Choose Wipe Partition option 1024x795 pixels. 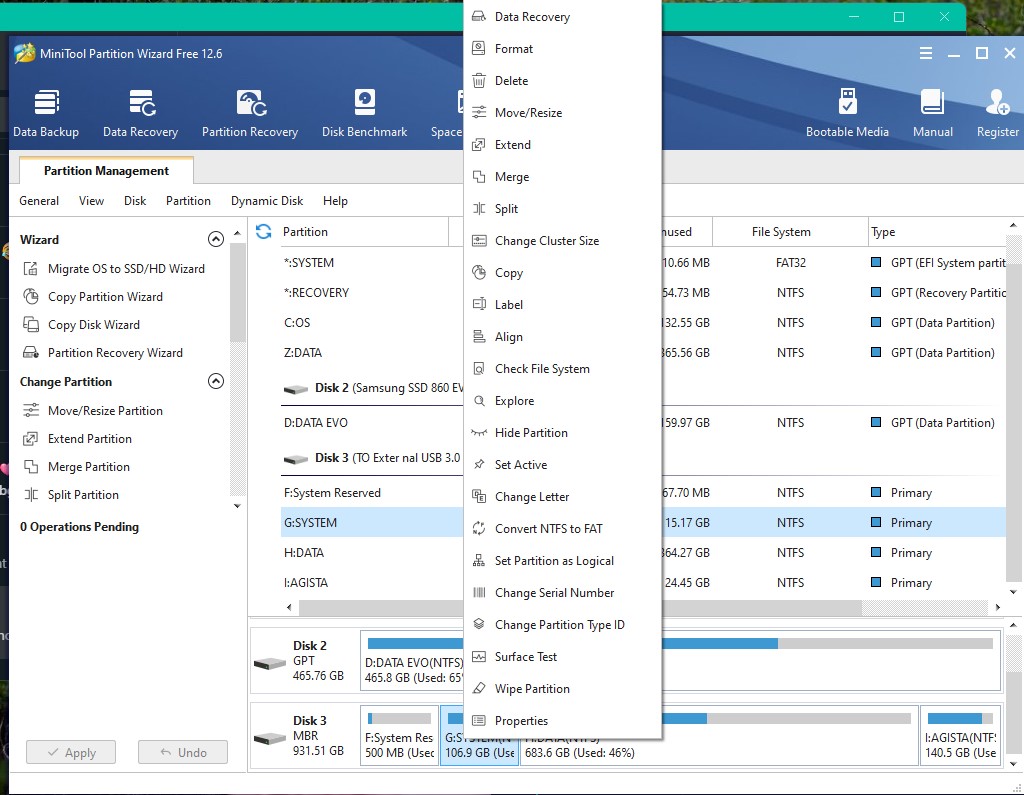[x=562, y=689]
